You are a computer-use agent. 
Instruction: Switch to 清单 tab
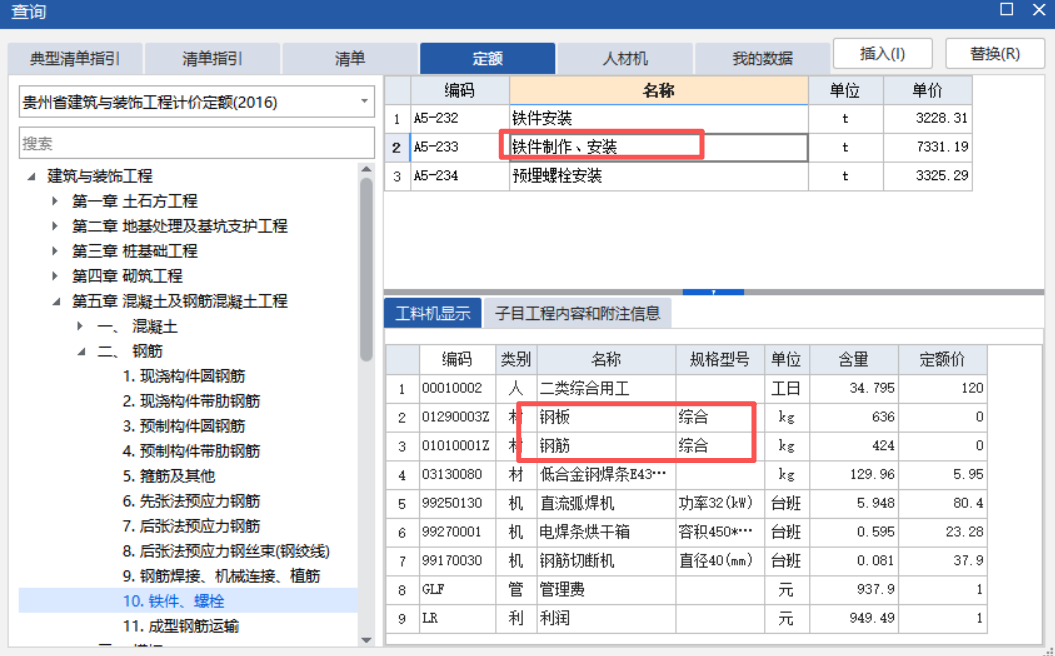point(350,57)
